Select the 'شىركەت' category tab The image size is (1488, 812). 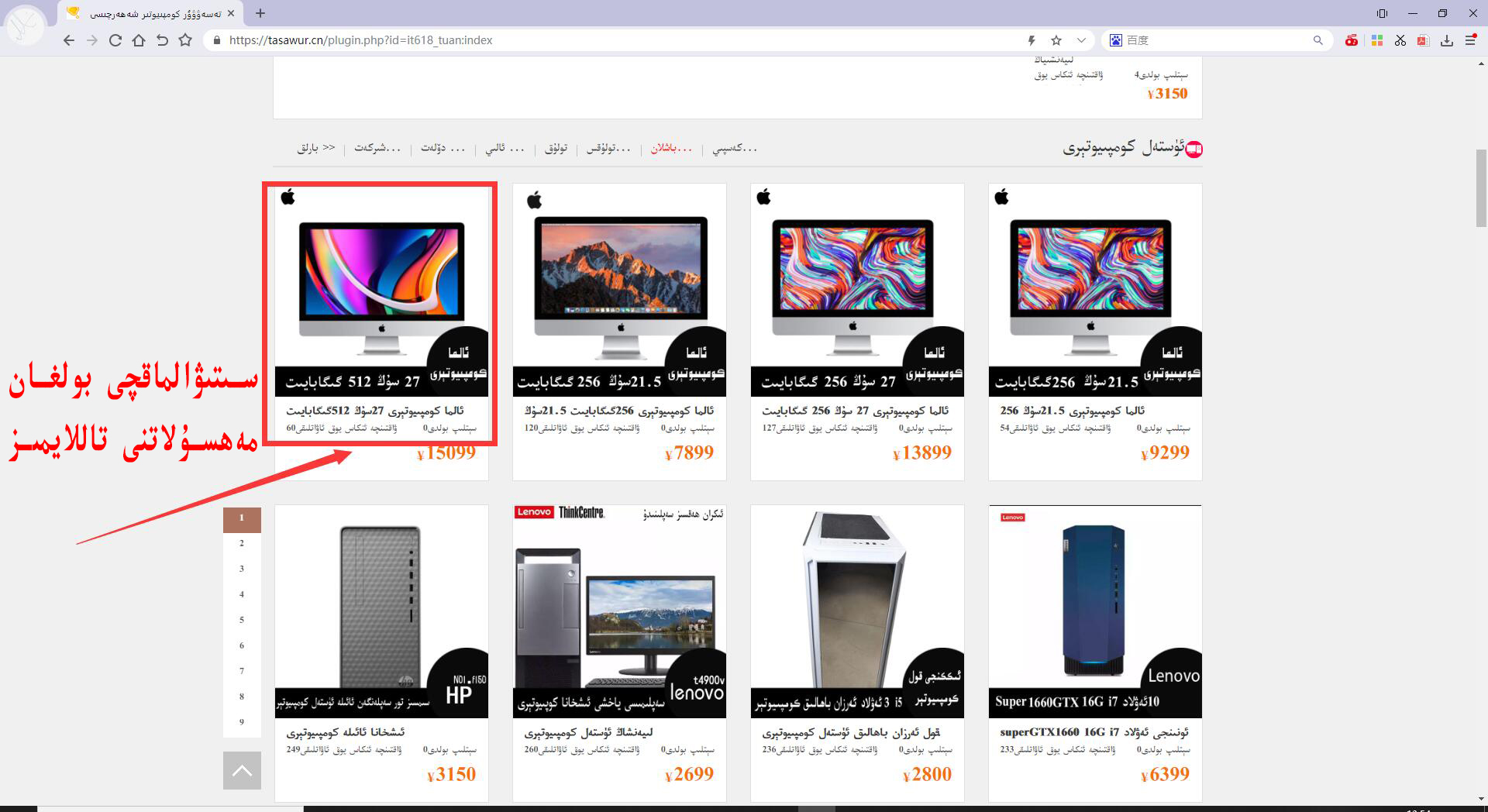tap(377, 148)
